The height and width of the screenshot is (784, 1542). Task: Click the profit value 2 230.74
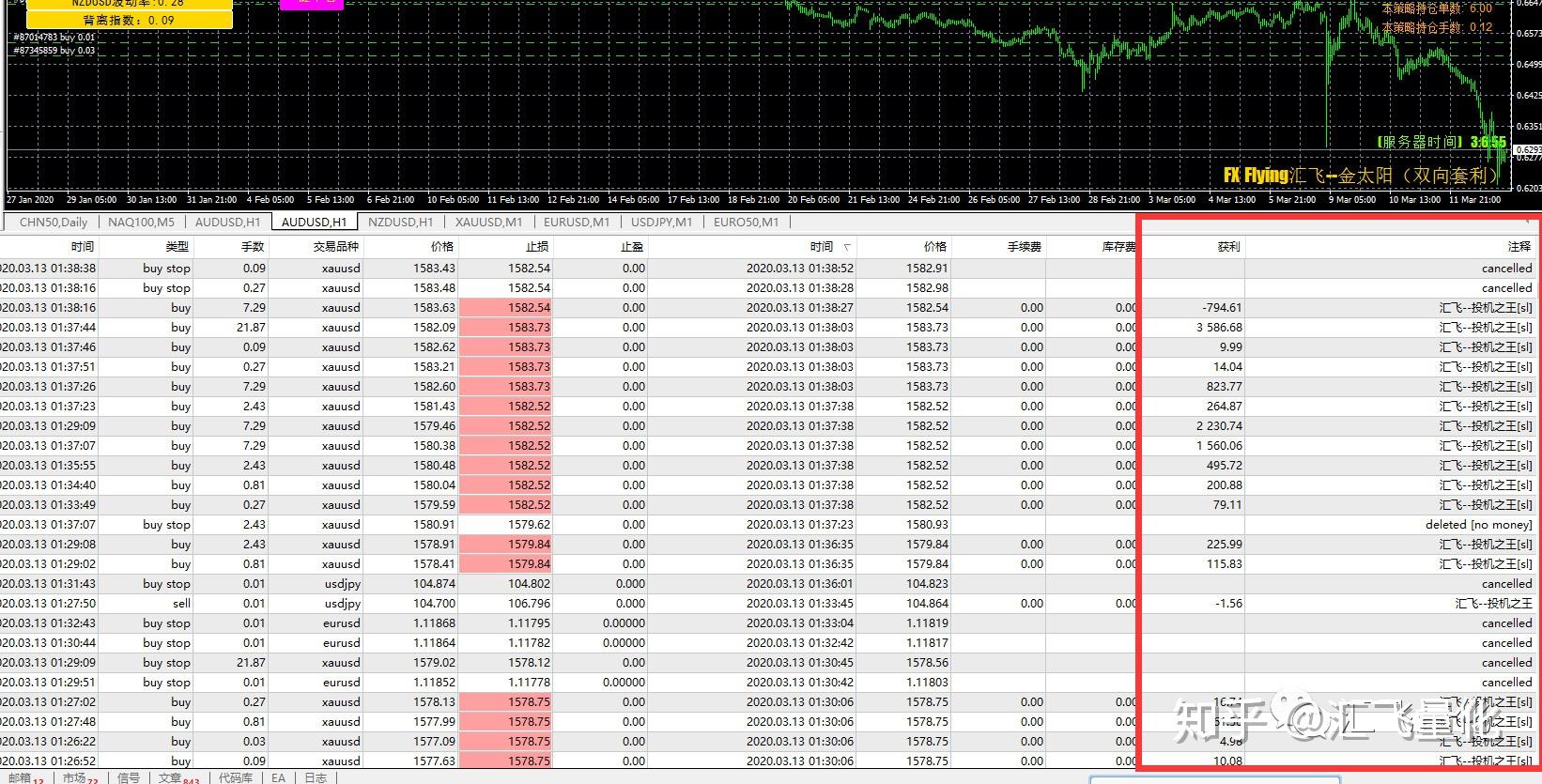[x=1219, y=426]
